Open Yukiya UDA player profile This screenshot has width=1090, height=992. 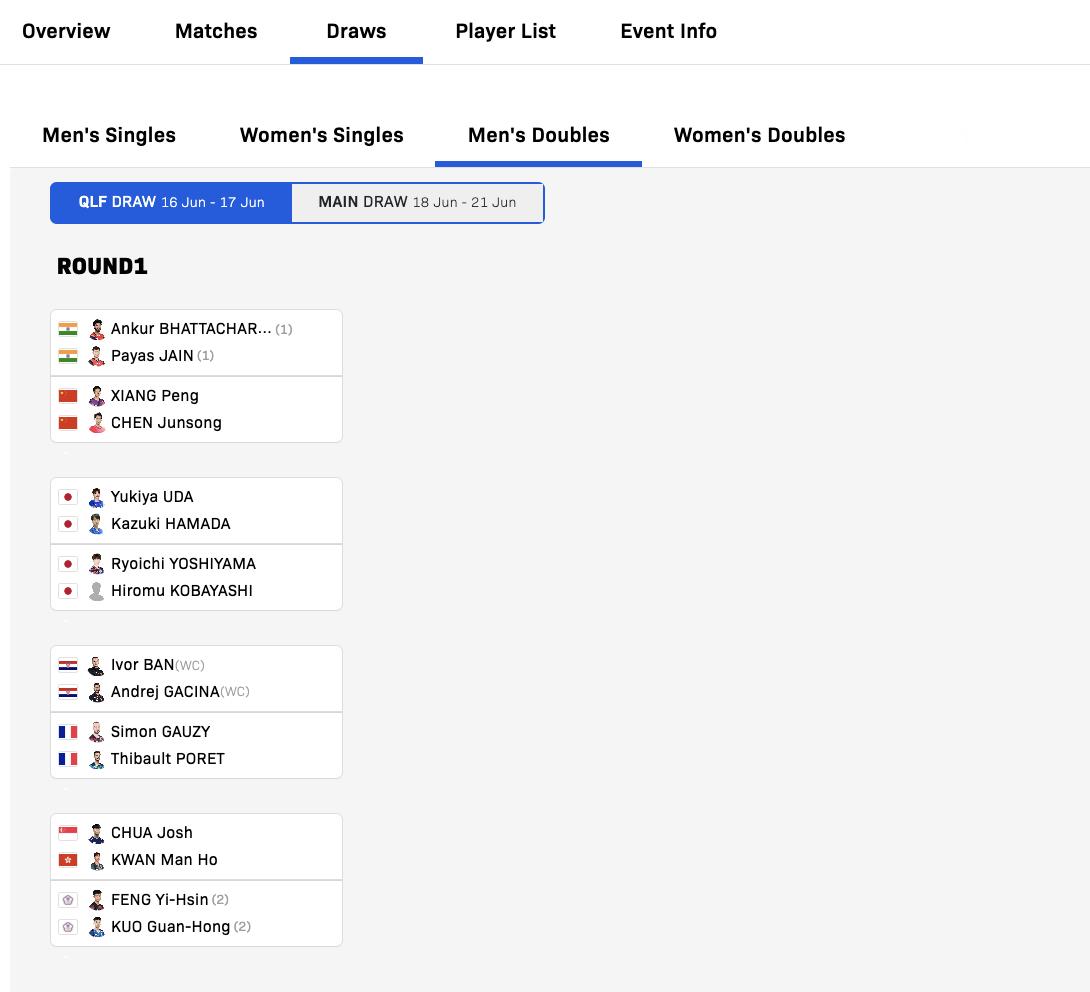coord(152,497)
